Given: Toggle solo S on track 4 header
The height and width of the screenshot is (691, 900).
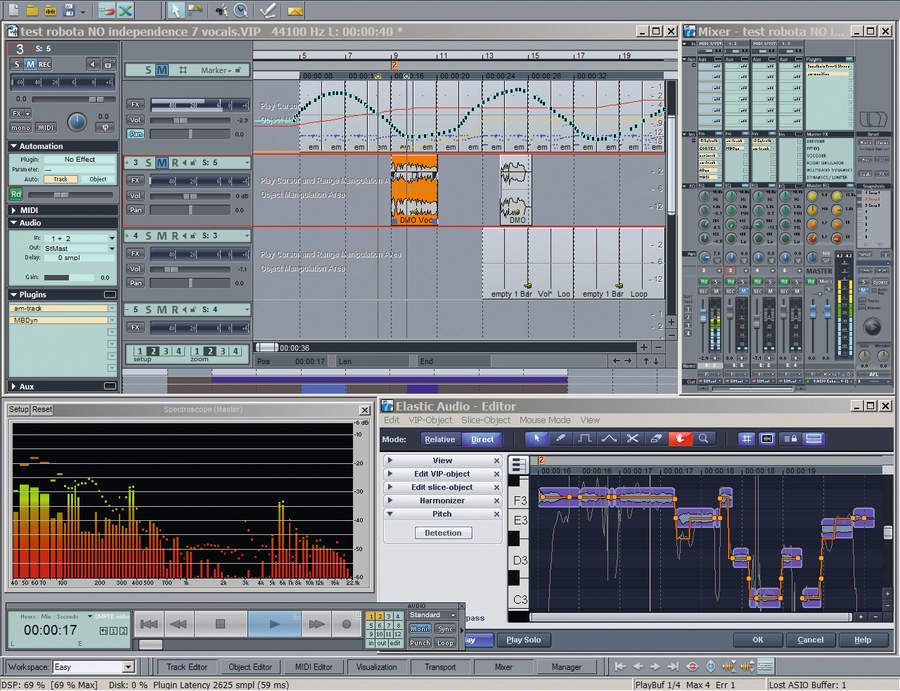Looking at the screenshot, I should [x=148, y=236].
